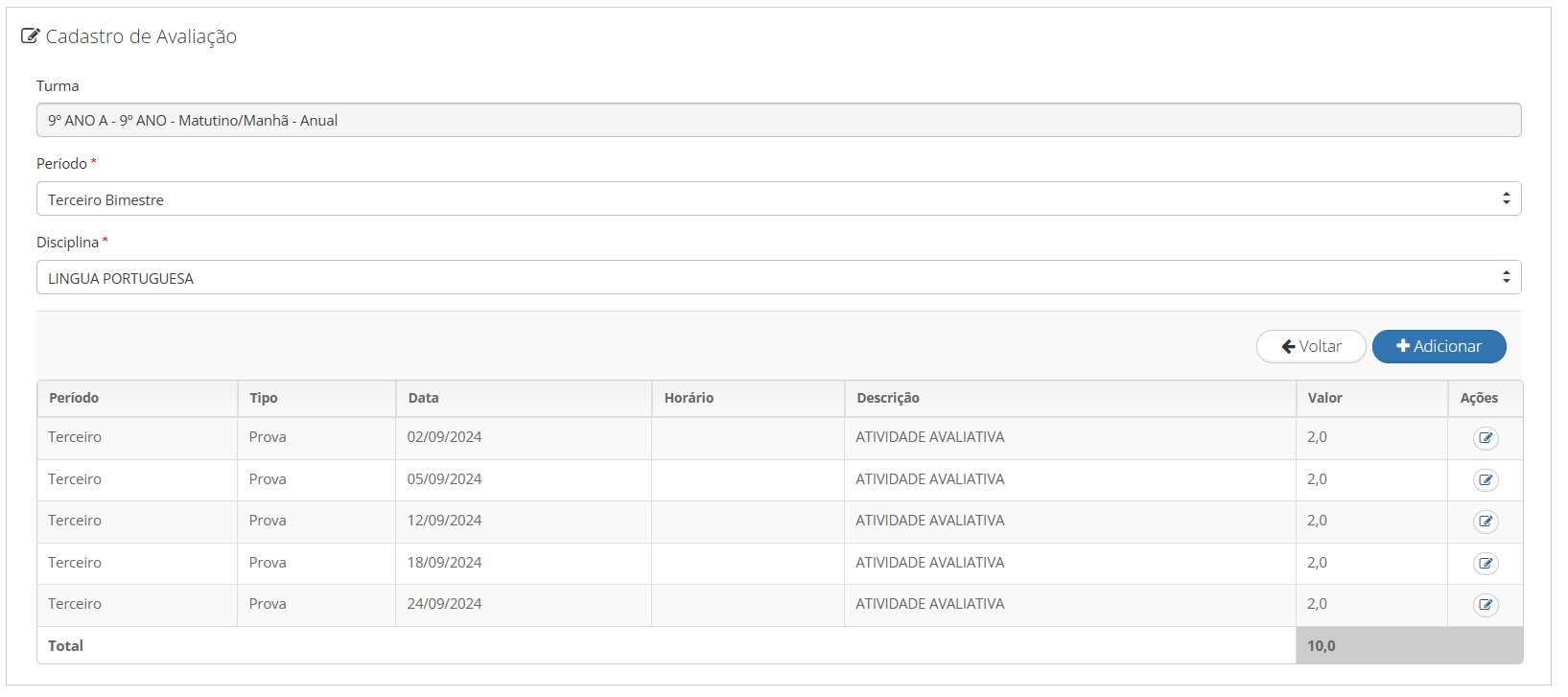Click the Período table column header

click(74, 398)
